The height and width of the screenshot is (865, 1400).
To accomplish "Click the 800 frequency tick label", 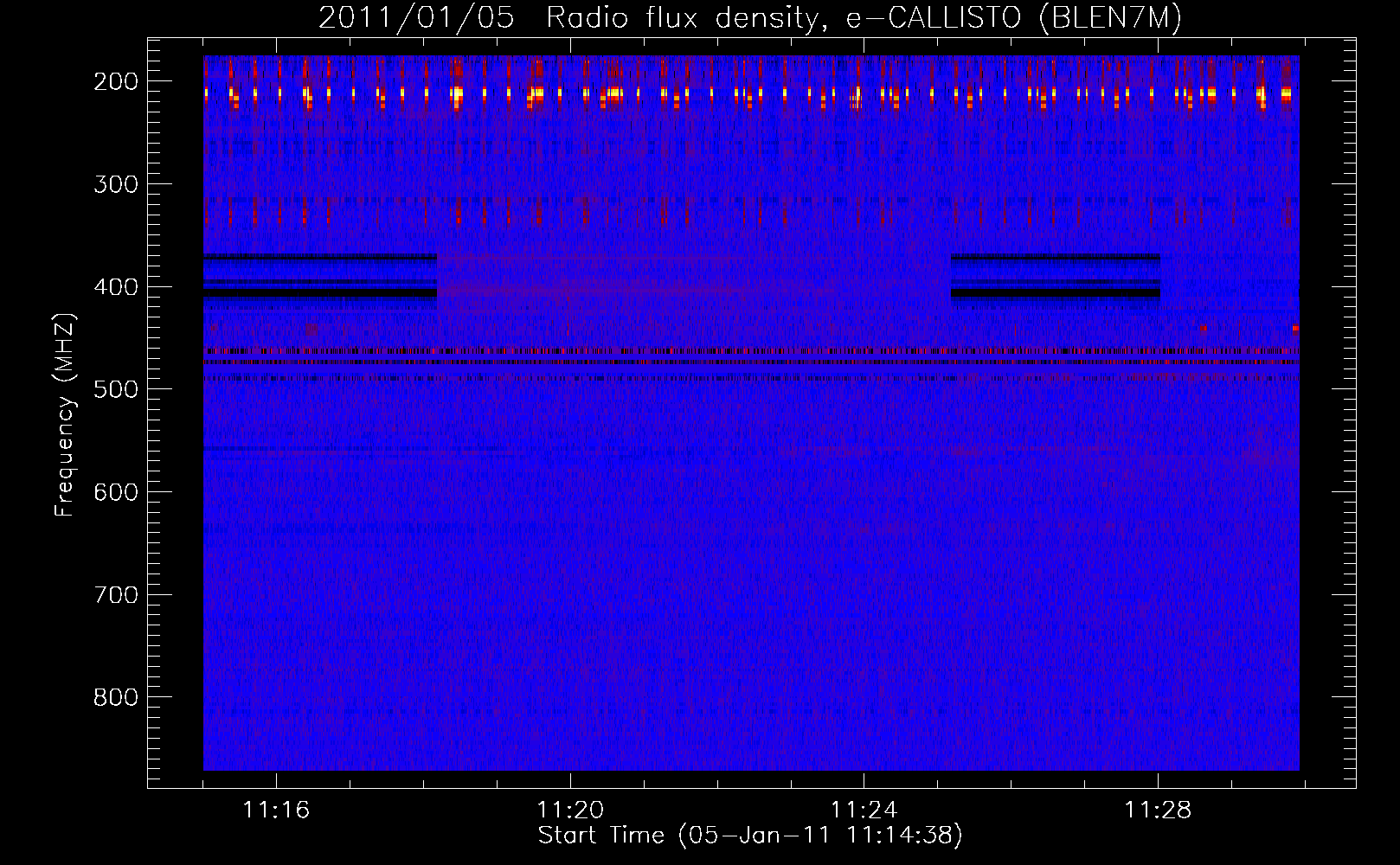I will point(115,697).
